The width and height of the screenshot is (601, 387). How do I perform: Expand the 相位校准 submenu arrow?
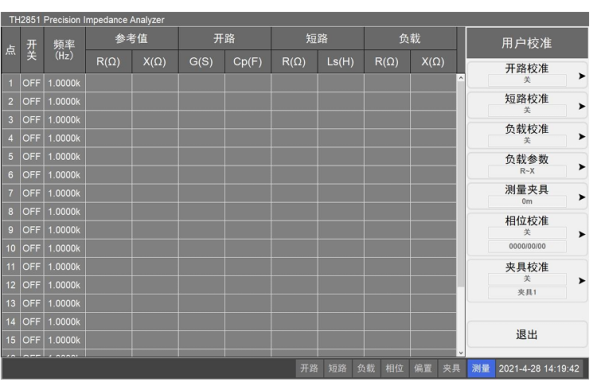point(581,234)
